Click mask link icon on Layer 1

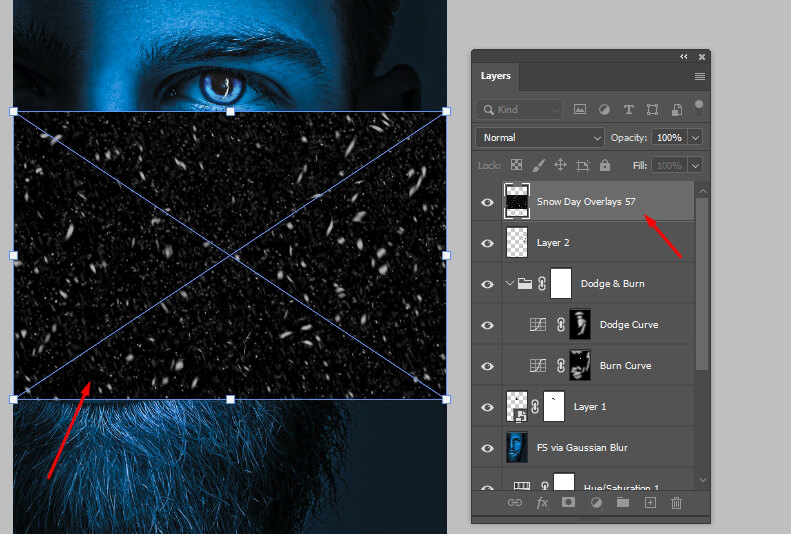pos(535,406)
